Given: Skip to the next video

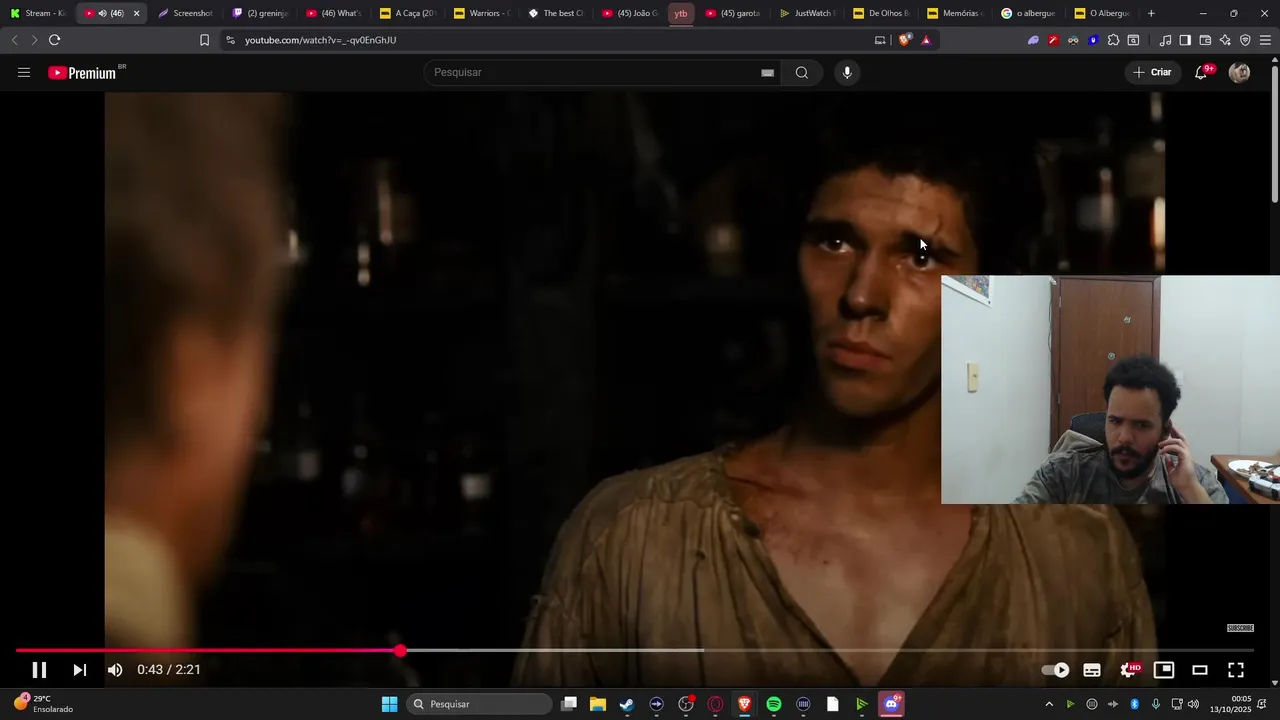Looking at the screenshot, I should click(80, 670).
